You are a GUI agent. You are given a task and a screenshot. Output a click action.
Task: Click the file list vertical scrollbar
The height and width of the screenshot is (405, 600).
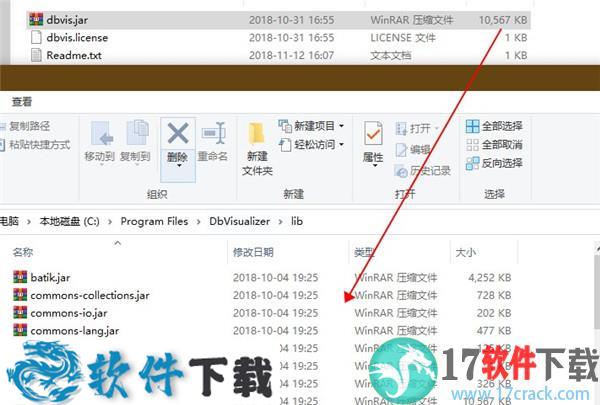597,291
